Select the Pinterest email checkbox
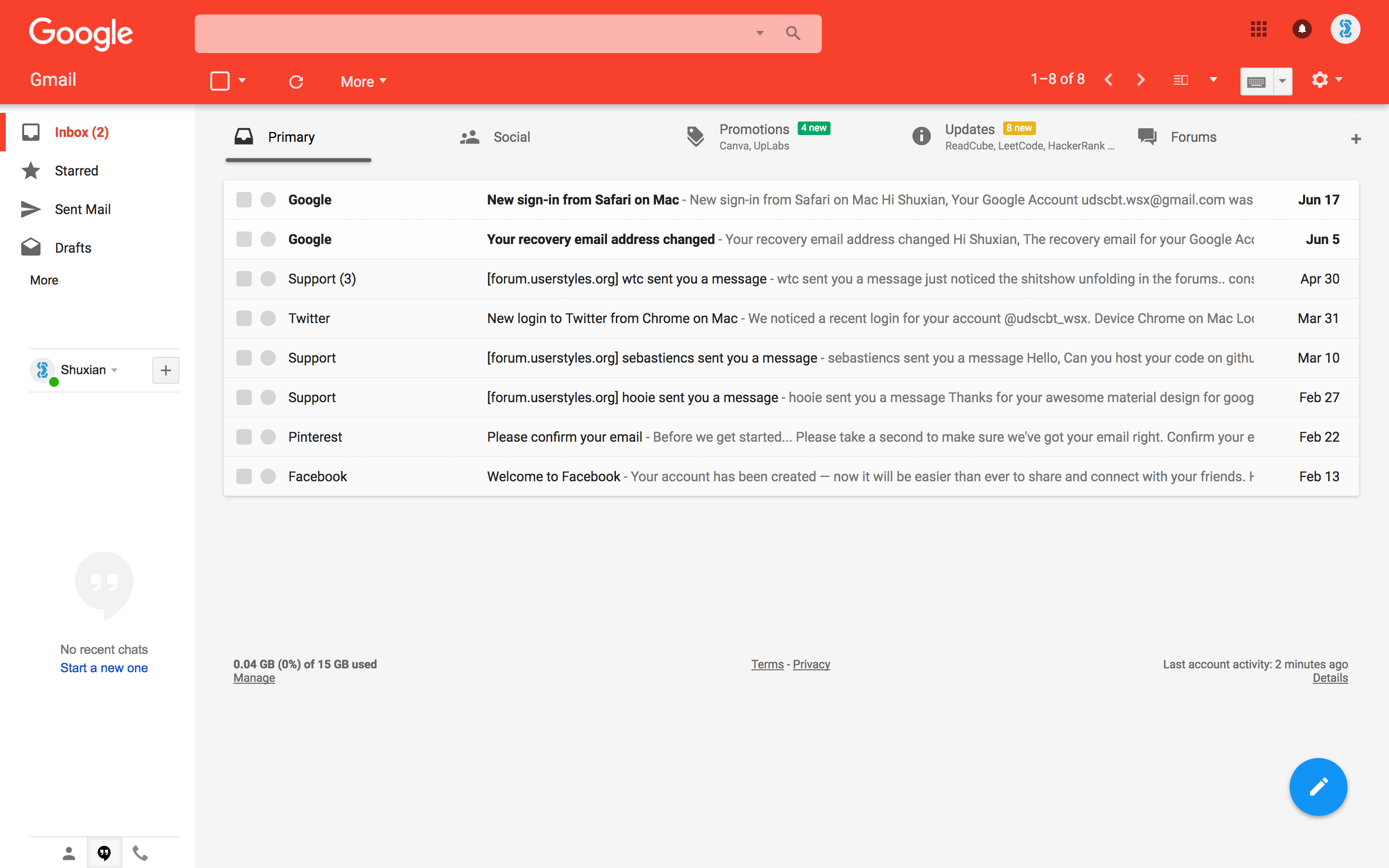1389x868 pixels. 244,437
